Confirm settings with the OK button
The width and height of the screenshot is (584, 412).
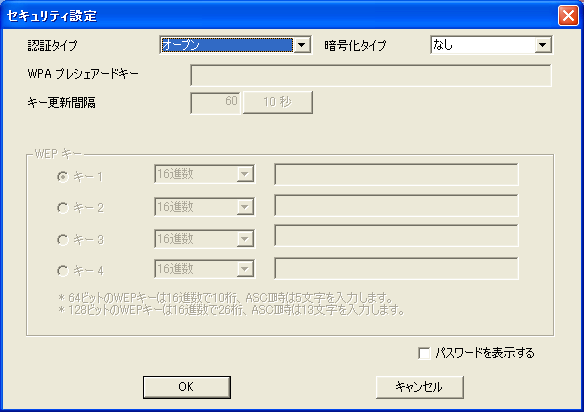(x=187, y=387)
